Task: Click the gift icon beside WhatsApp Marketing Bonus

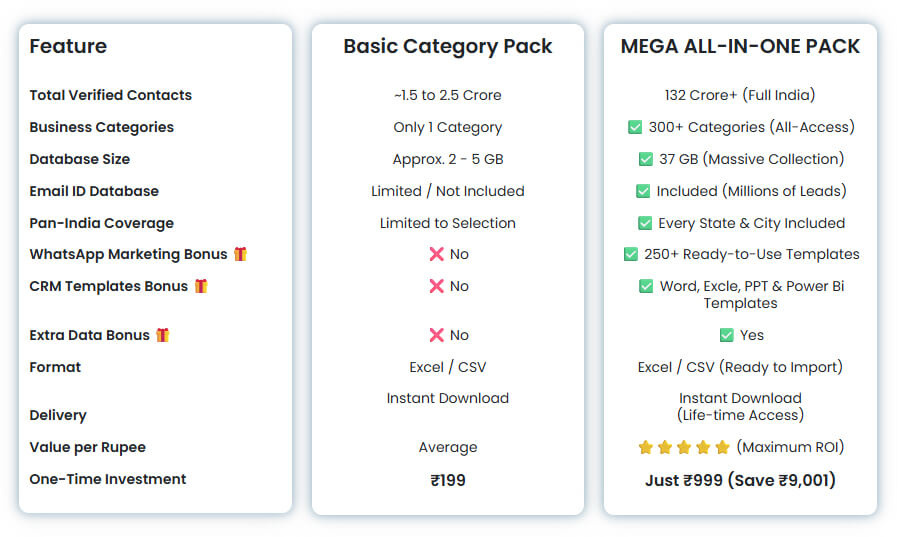Action: click(240, 255)
